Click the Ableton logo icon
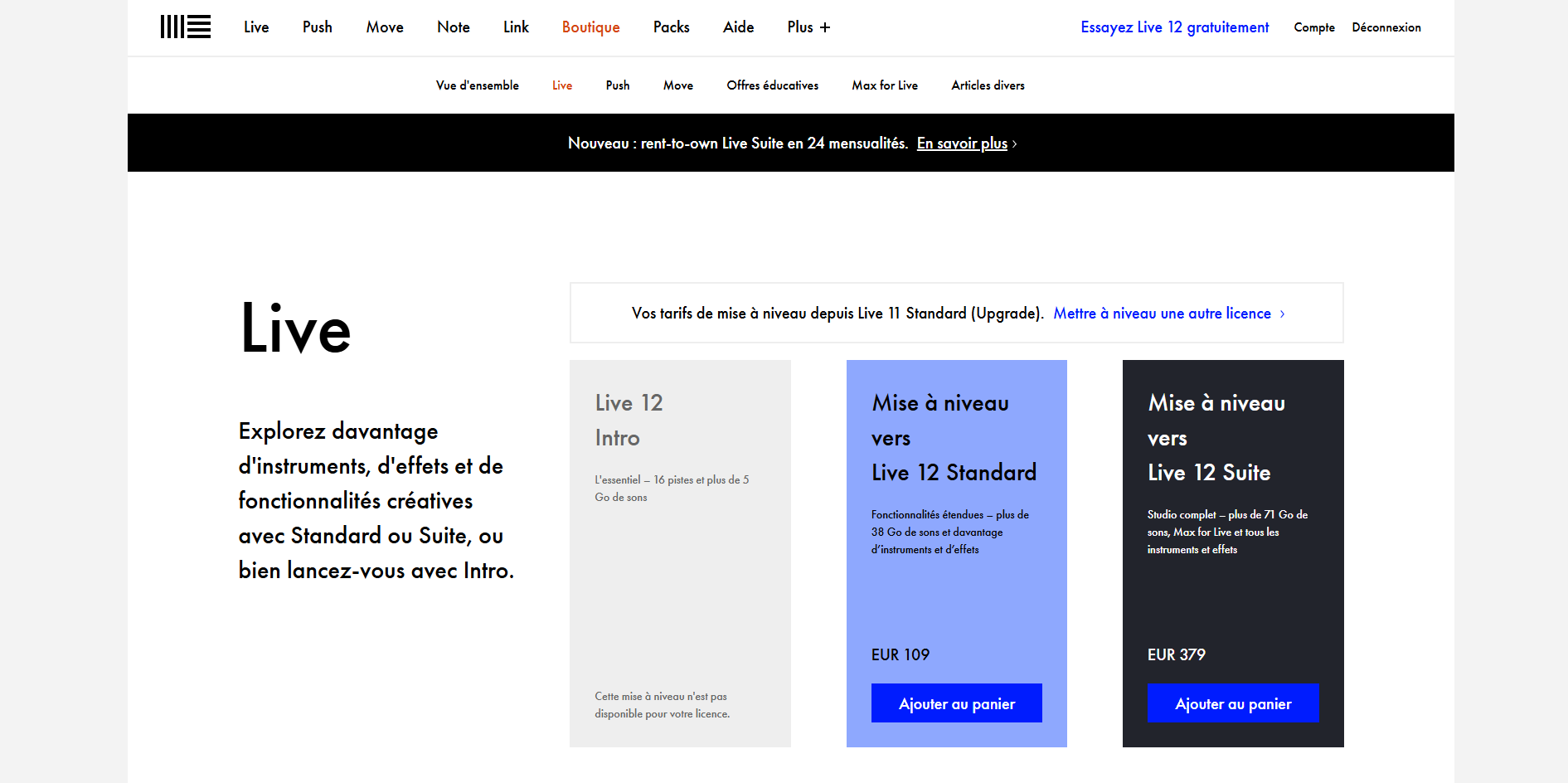This screenshot has width=1568, height=783. coord(186,27)
